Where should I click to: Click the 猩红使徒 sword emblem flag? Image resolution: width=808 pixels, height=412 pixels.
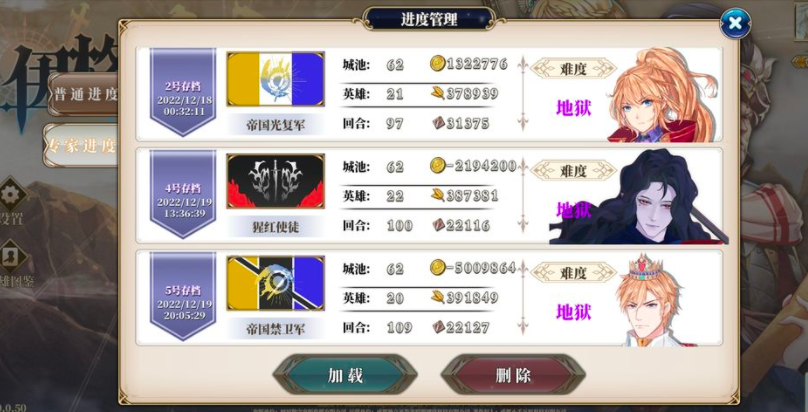[275, 181]
